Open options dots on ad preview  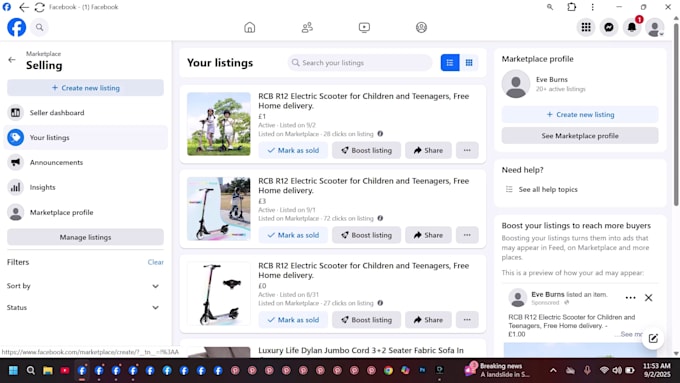[630, 298]
